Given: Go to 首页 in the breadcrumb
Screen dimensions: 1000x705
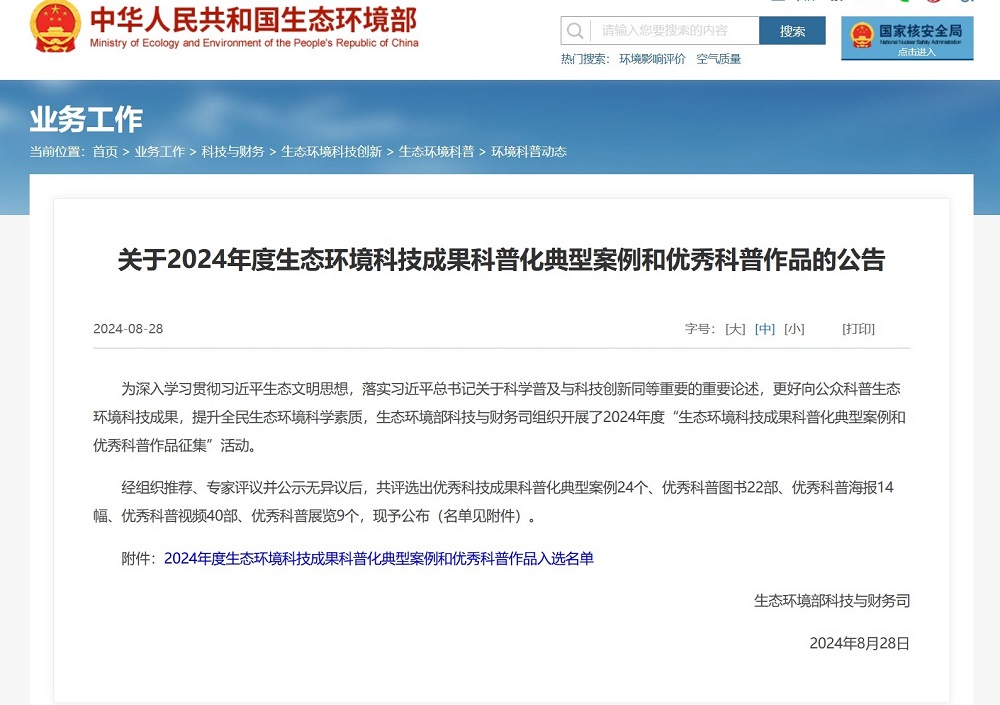Looking at the screenshot, I should 105,152.
